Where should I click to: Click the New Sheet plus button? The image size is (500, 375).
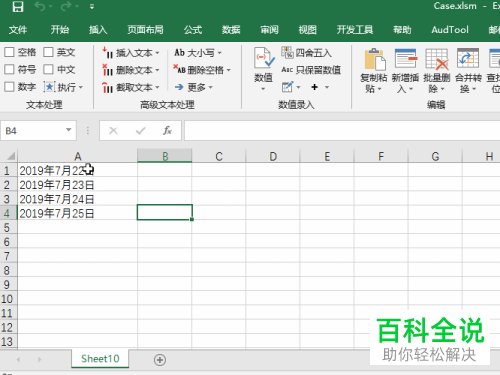point(160,360)
